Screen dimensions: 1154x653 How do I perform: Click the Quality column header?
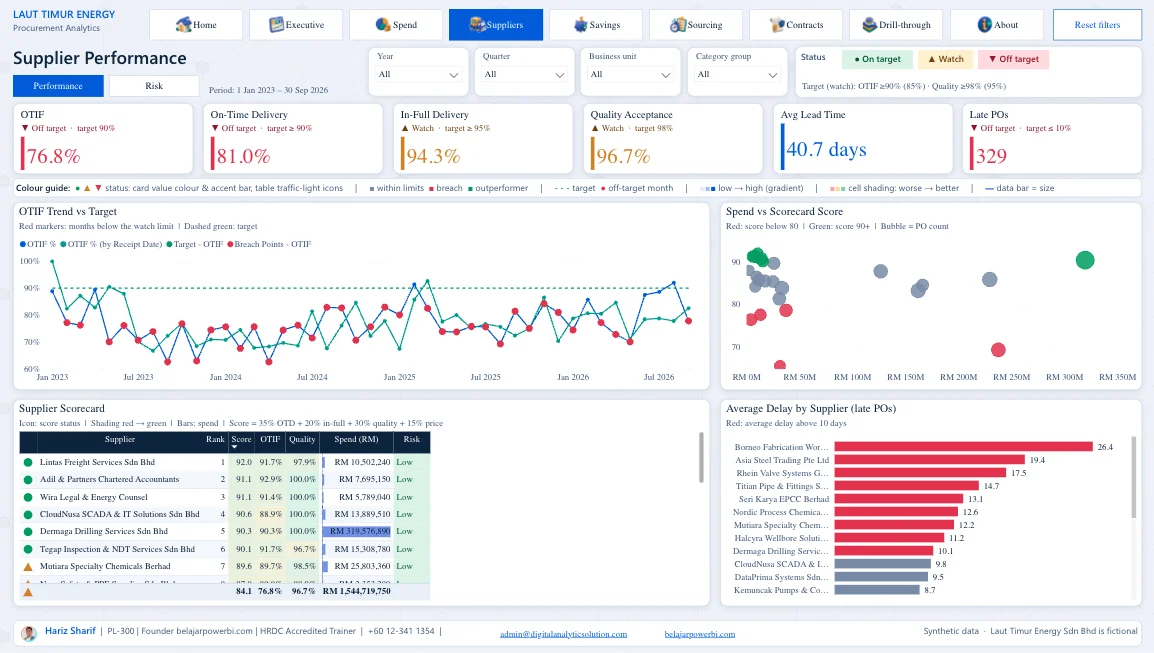[302, 440]
